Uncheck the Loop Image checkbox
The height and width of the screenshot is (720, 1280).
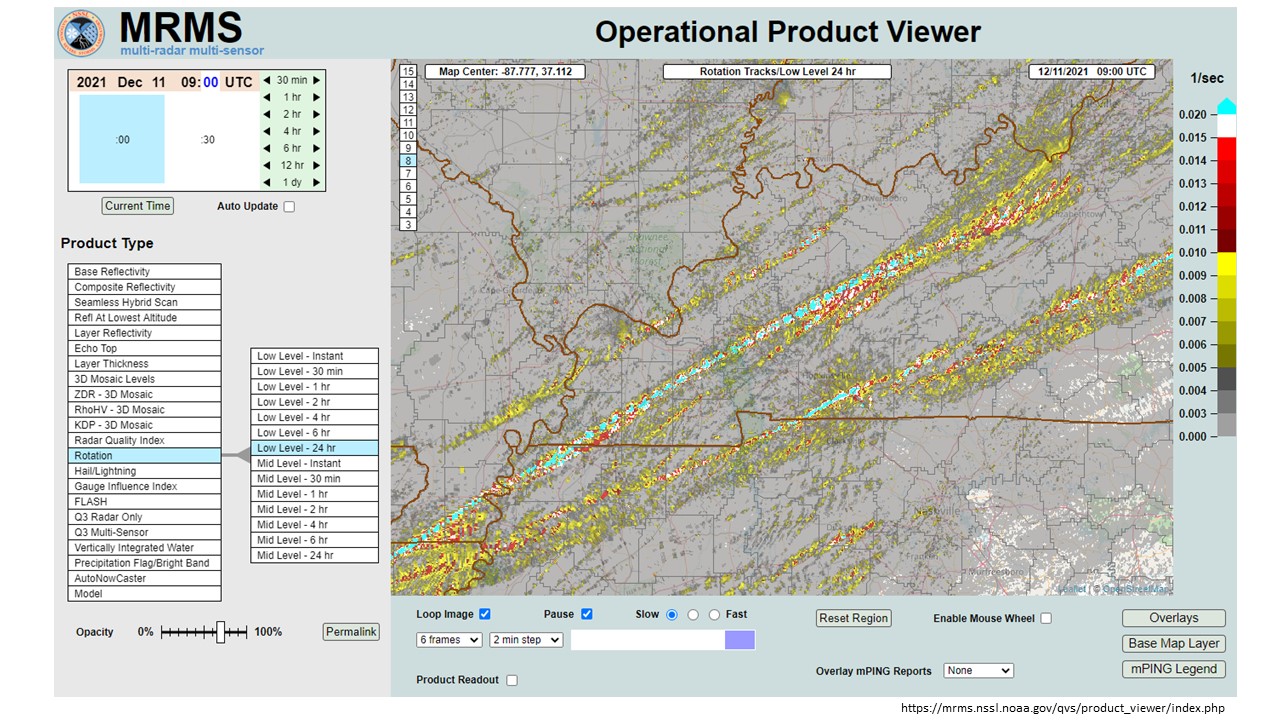(x=485, y=614)
